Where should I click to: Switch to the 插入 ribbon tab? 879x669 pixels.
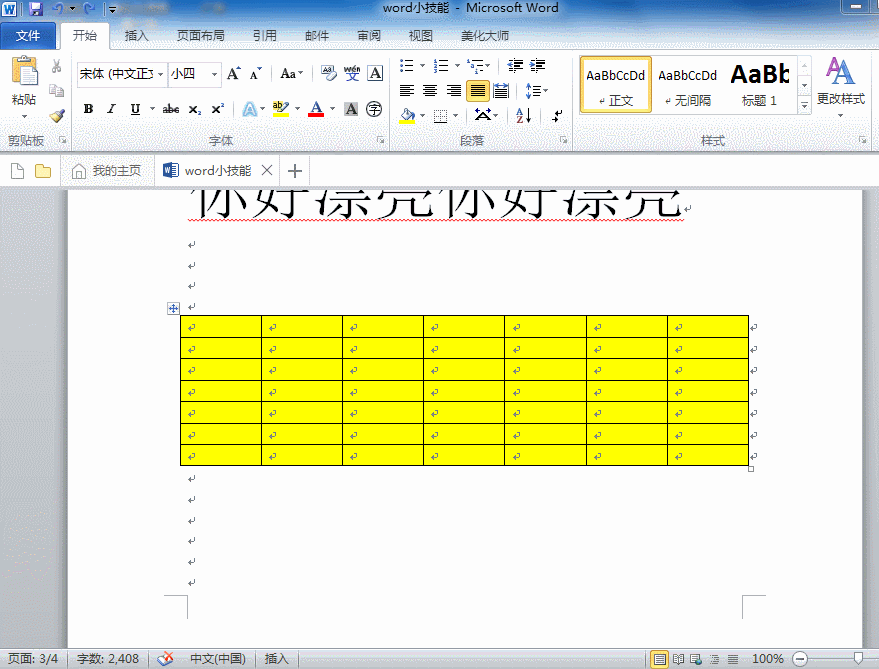[x=136, y=36]
